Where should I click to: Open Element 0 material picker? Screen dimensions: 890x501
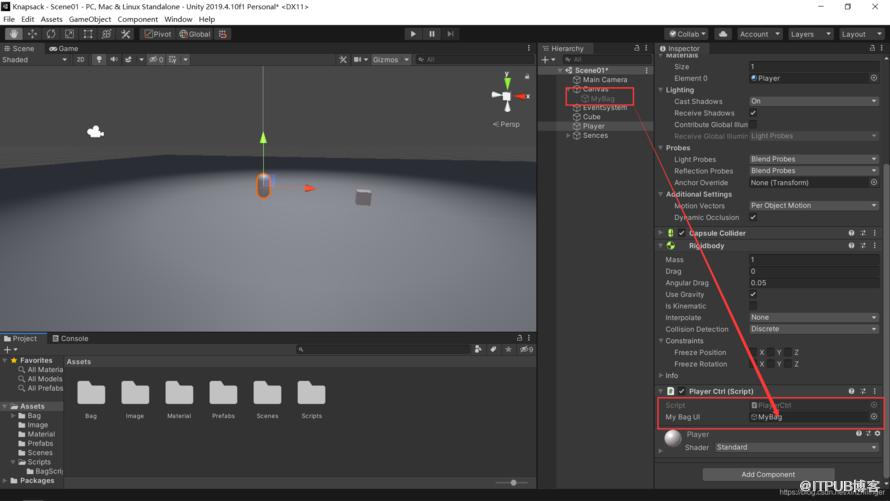[x=874, y=78]
